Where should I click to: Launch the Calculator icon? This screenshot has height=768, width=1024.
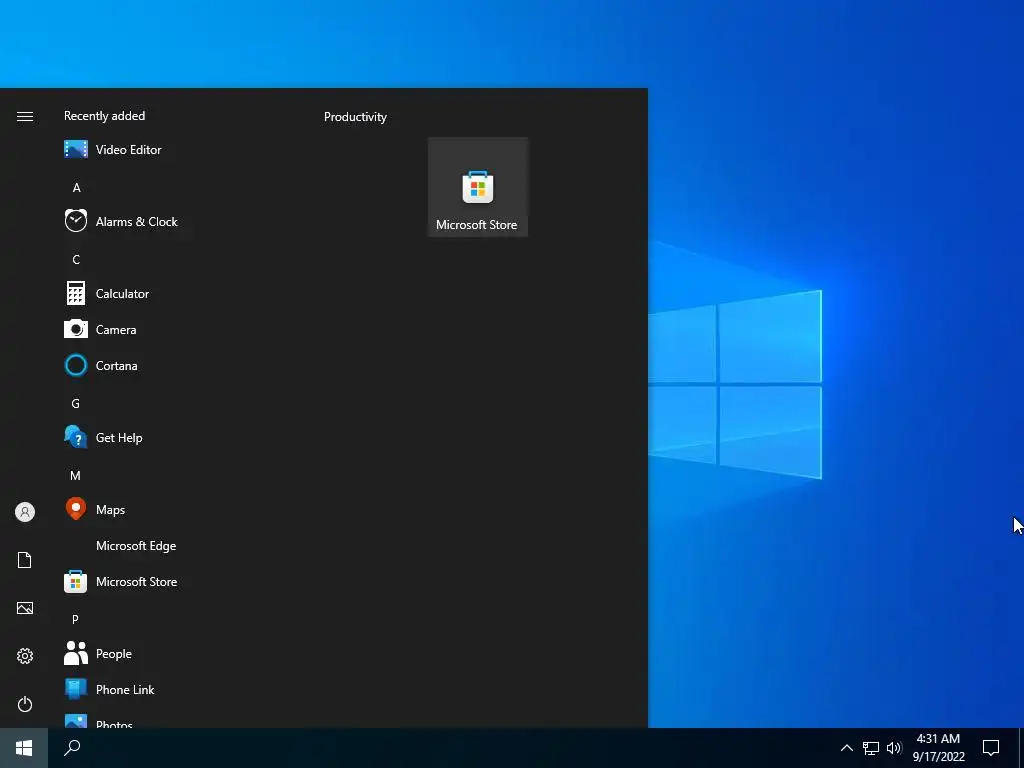[76, 293]
